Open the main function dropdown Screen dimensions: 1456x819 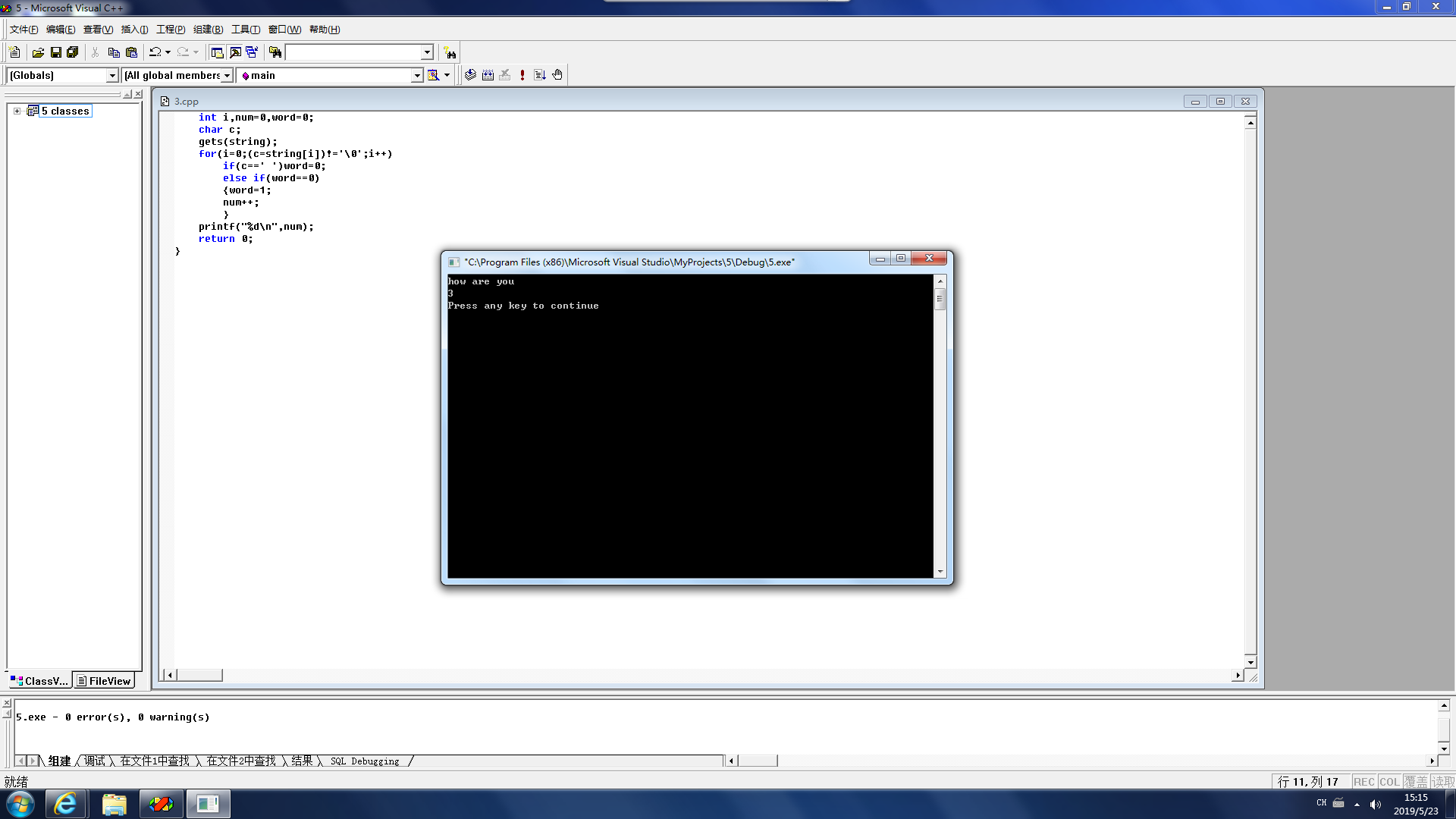(416, 75)
